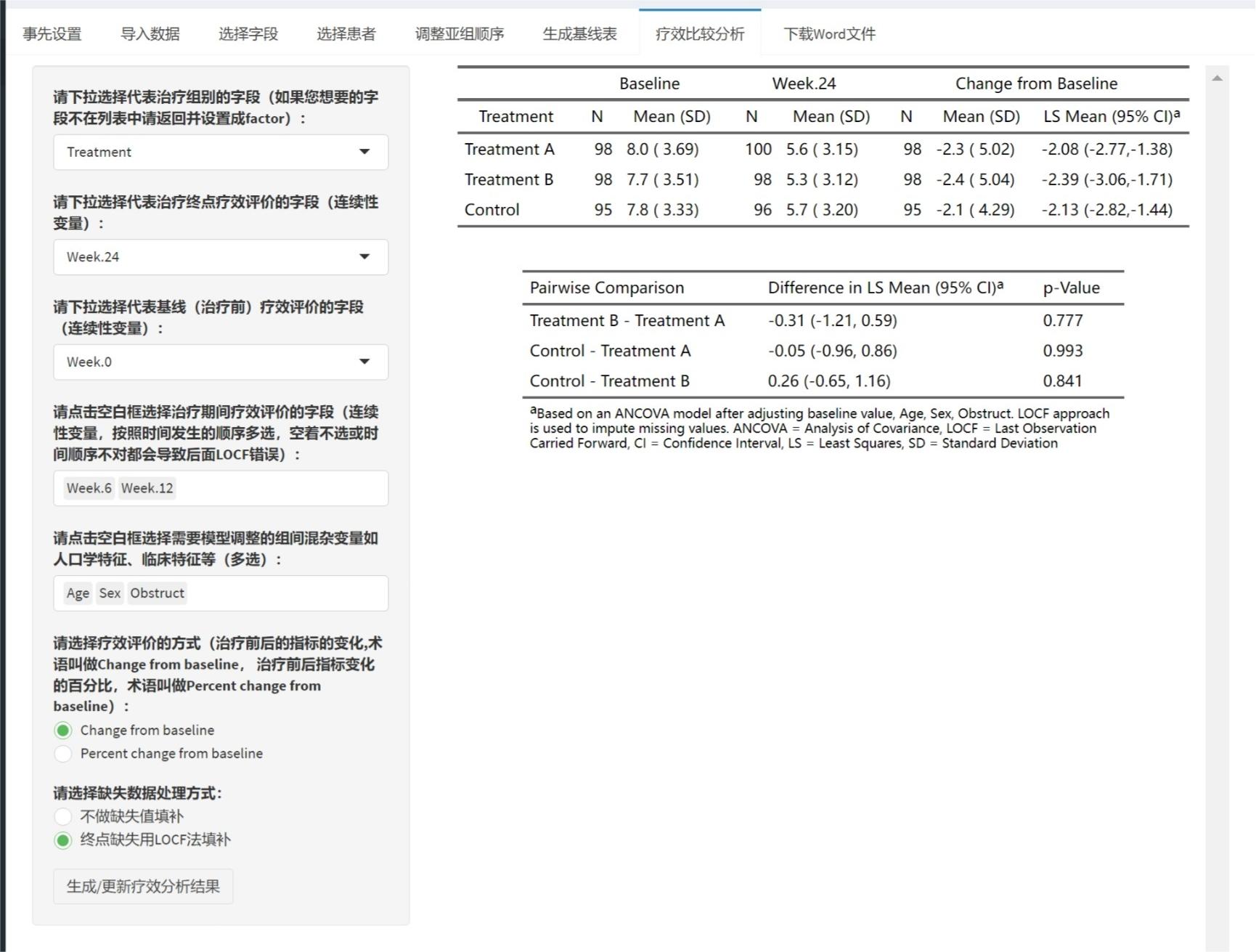Click the Week.6 tag in multi-select
Viewport: 1256px width, 952px height.
89,488
